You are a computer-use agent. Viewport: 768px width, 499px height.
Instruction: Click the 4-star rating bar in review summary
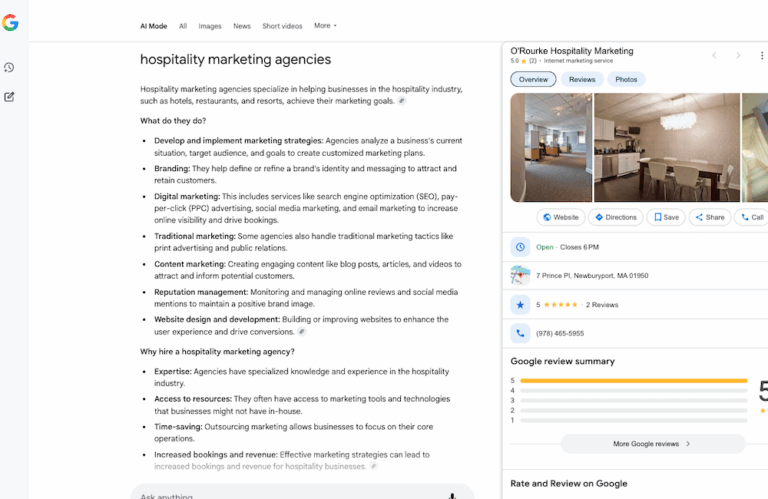point(634,390)
